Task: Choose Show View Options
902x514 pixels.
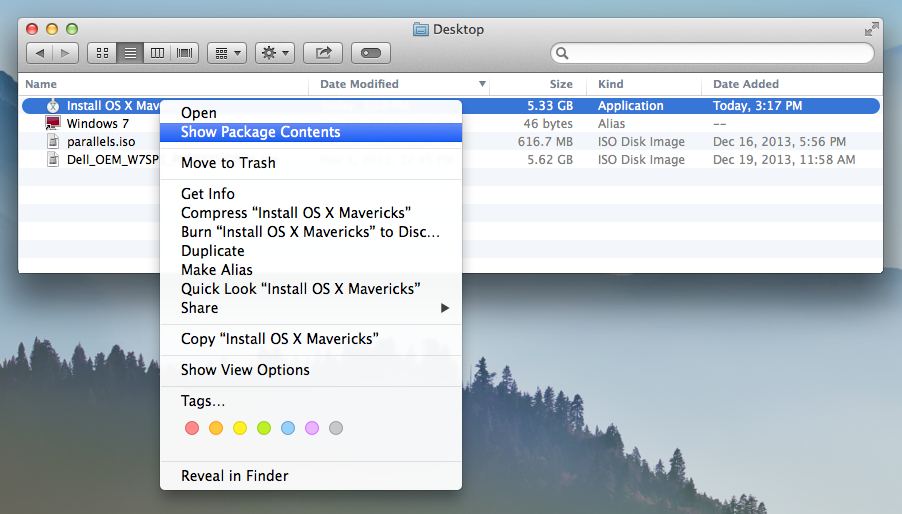Action: coord(311,370)
